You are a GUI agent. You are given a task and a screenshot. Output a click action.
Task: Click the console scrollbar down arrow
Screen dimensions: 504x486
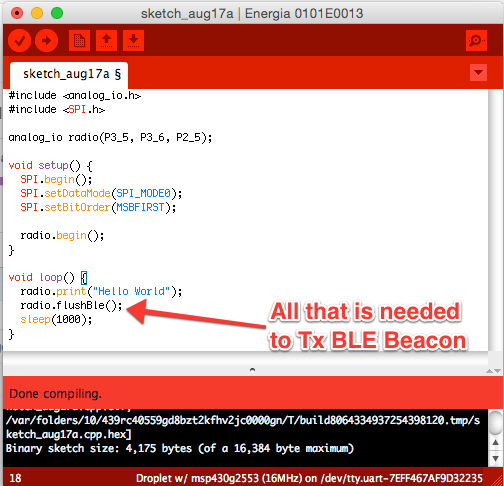(x=496, y=459)
